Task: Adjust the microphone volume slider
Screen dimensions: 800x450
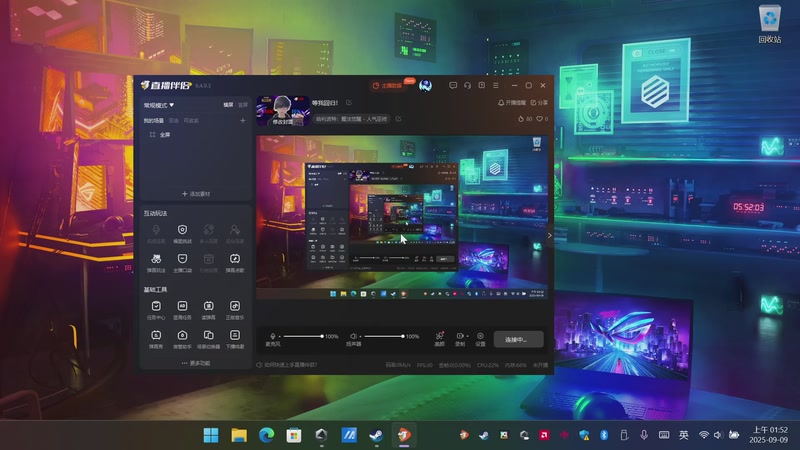Action: click(303, 336)
